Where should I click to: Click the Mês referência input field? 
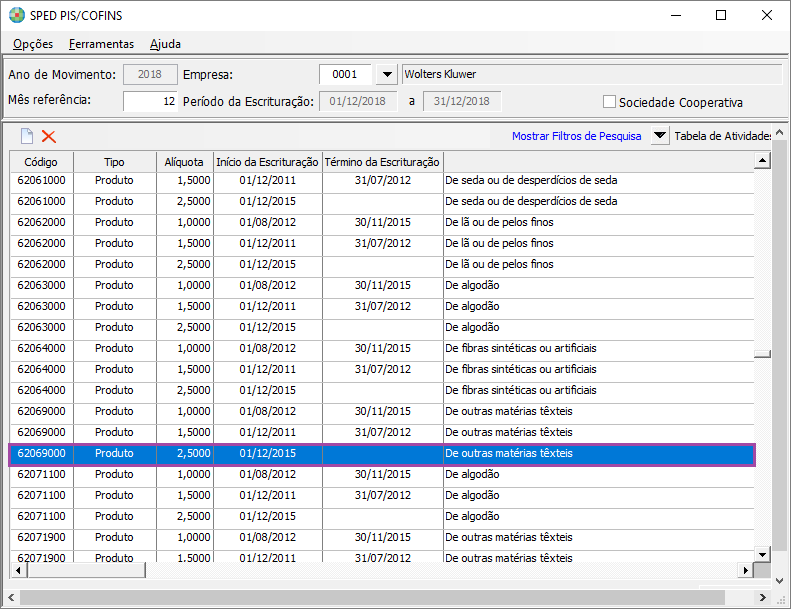point(150,101)
